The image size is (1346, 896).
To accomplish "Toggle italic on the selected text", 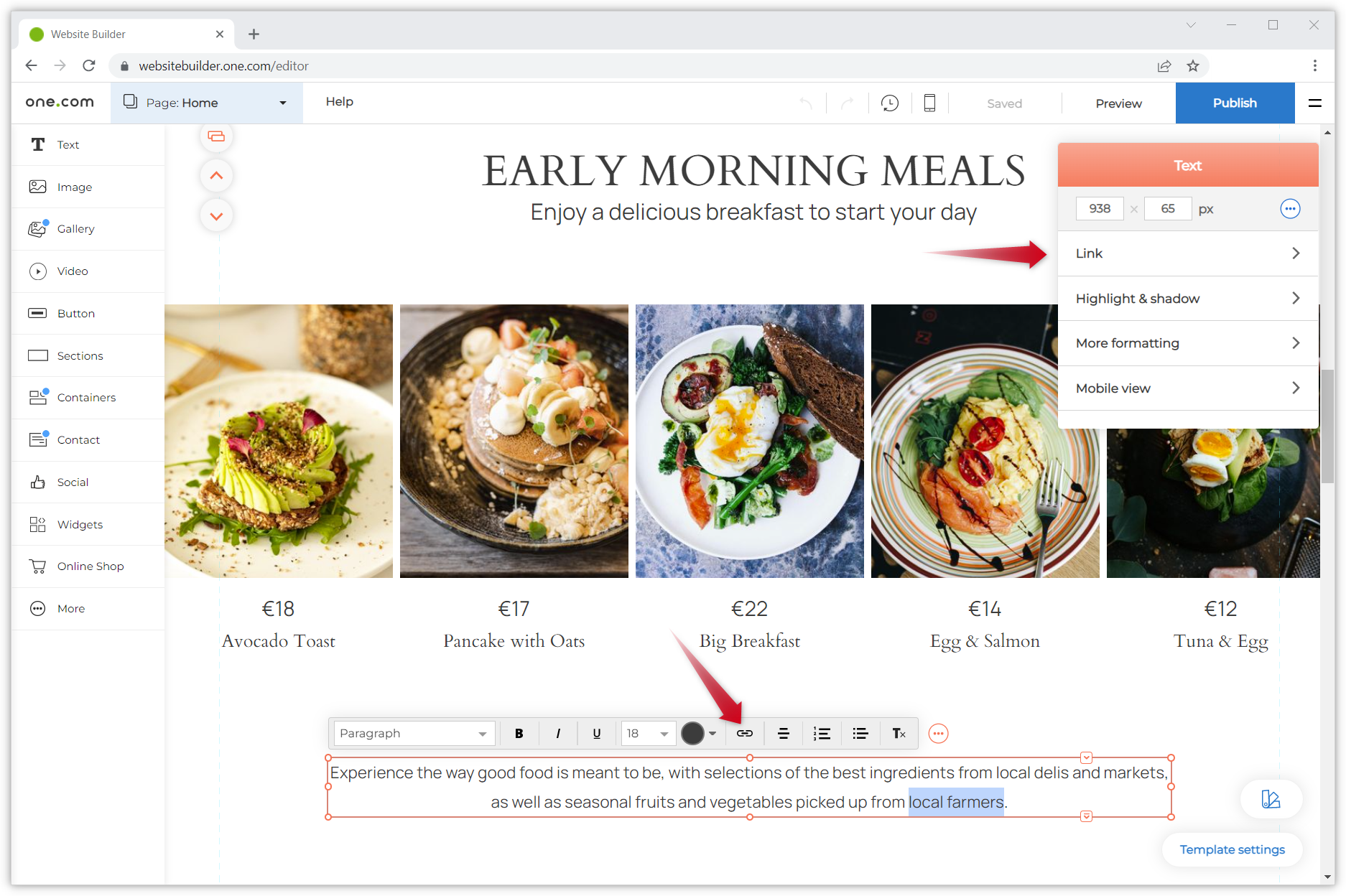I will coord(557,733).
